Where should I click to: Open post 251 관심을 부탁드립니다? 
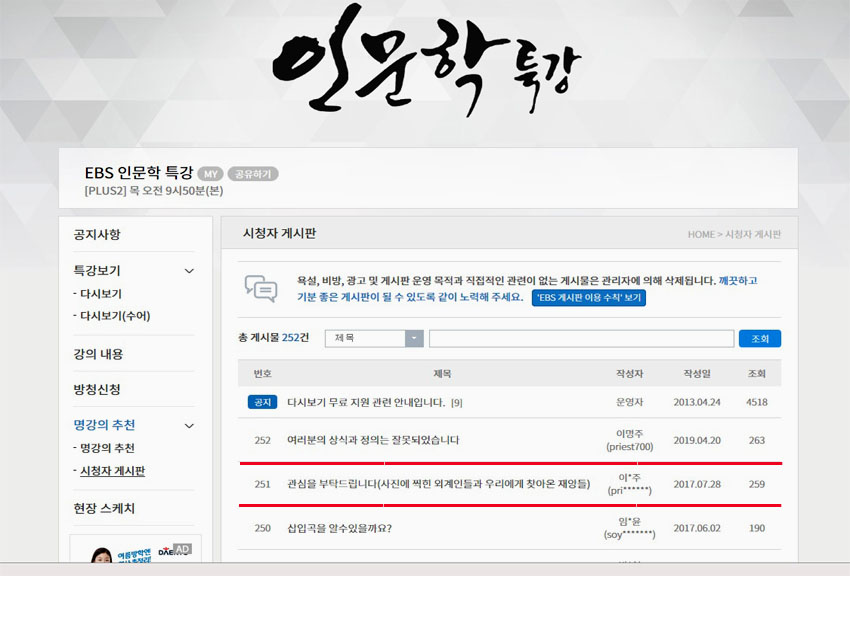coord(439,484)
